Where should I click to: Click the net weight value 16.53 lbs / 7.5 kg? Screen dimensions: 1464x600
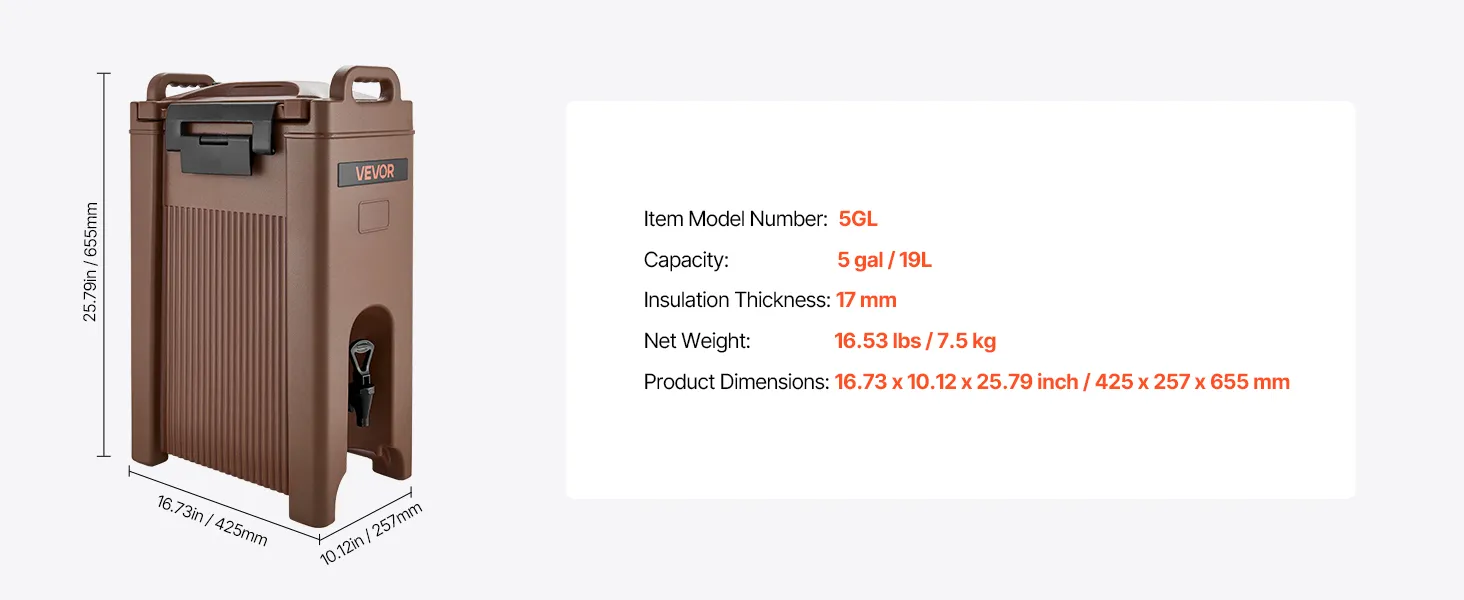[x=915, y=341]
